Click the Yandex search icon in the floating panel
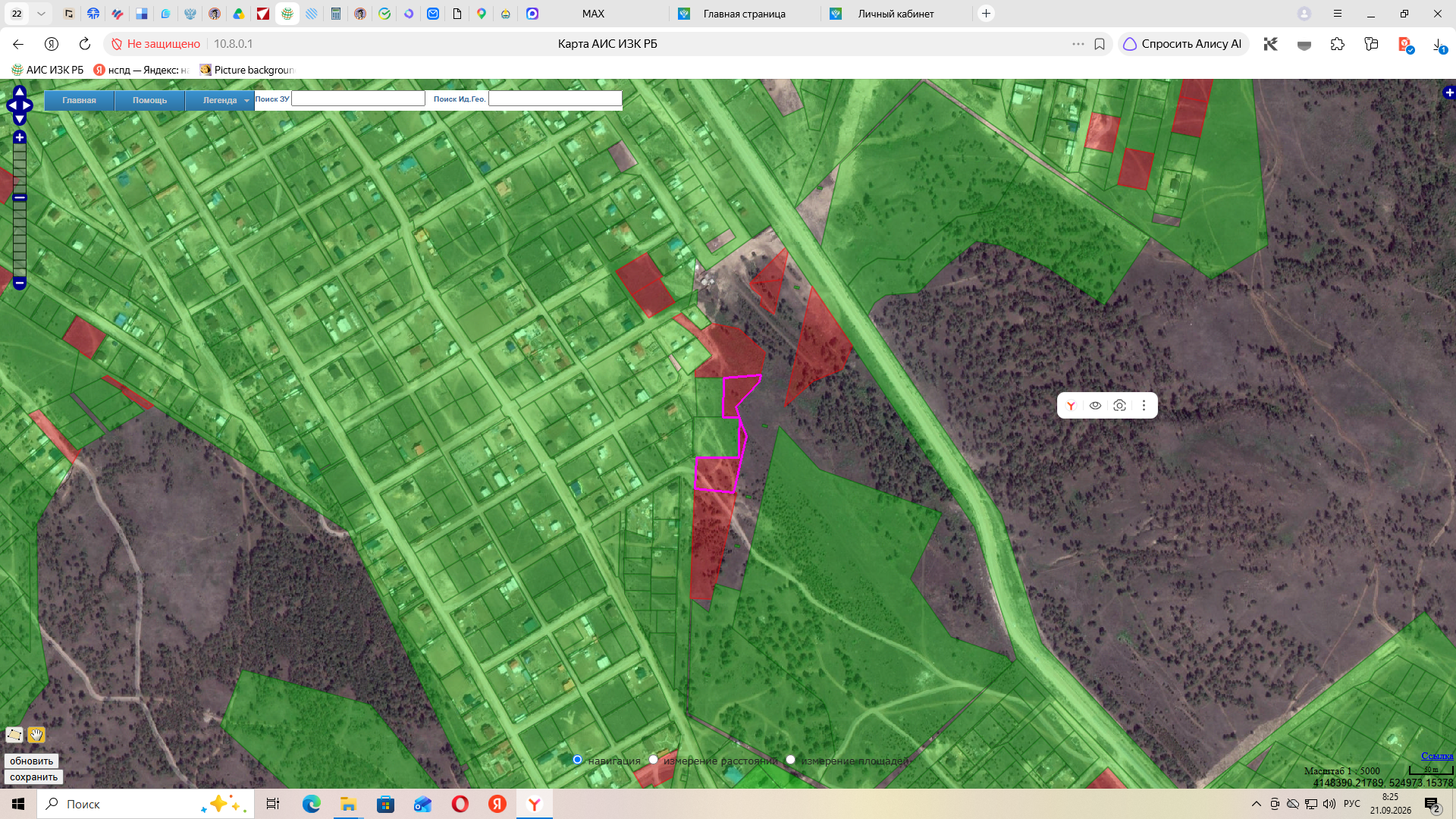The image size is (1456, 819). [x=1071, y=406]
